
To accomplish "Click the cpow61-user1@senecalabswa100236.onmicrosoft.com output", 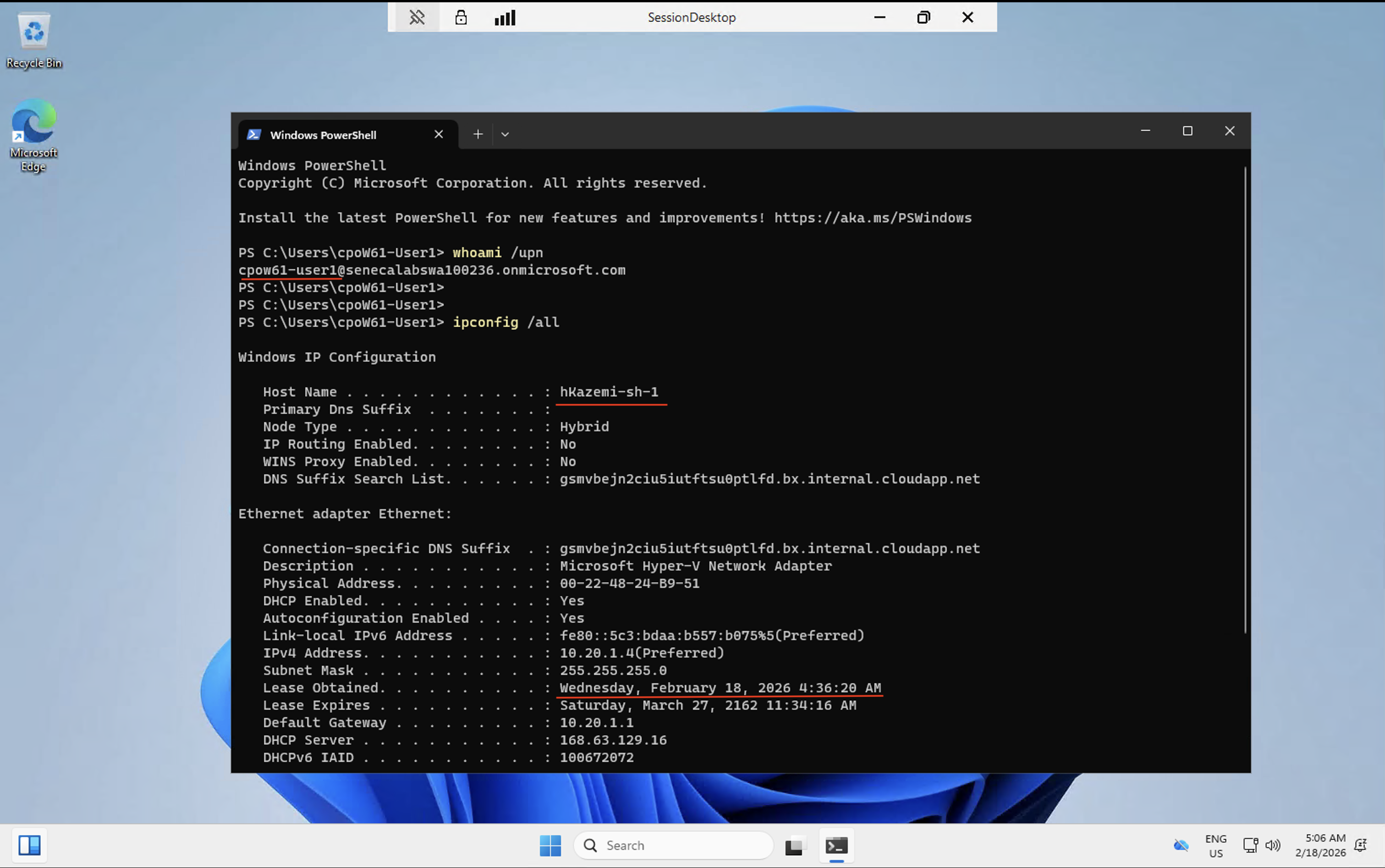I will point(432,270).
